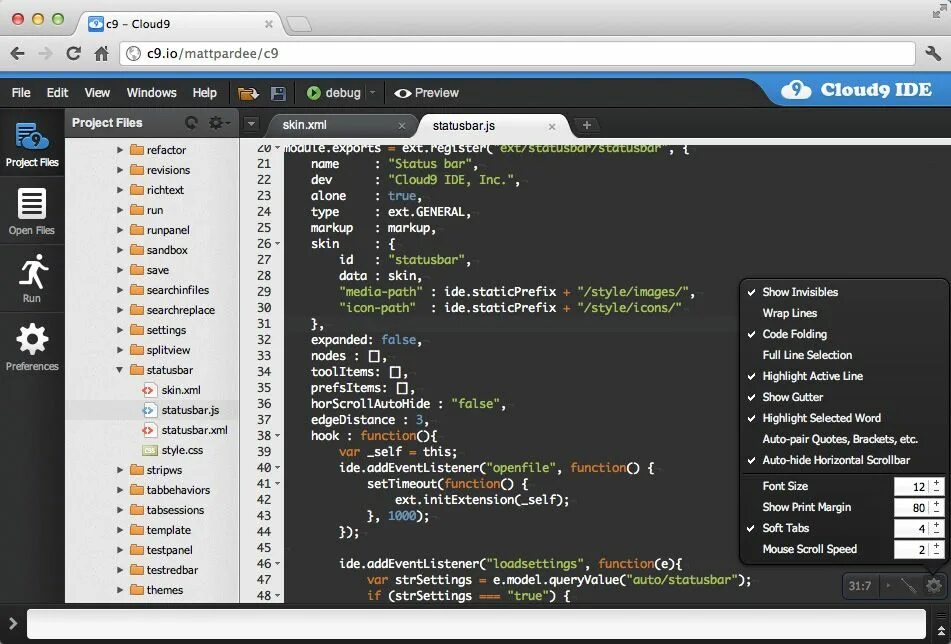The height and width of the screenshot is (644, 951).
Task: Go back in browser history
Action: [x=18, y=53]
